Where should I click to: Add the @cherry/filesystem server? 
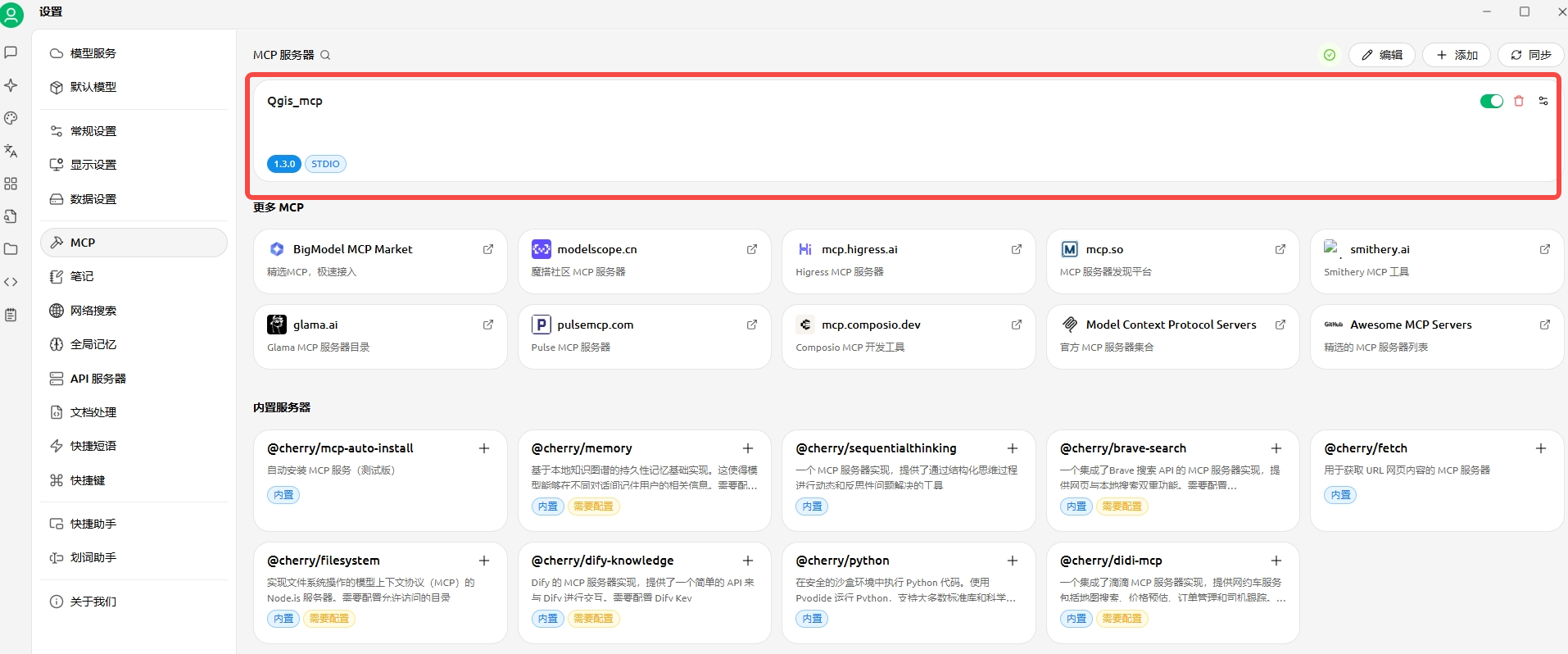pyautogui.click(x=484, y=561)
